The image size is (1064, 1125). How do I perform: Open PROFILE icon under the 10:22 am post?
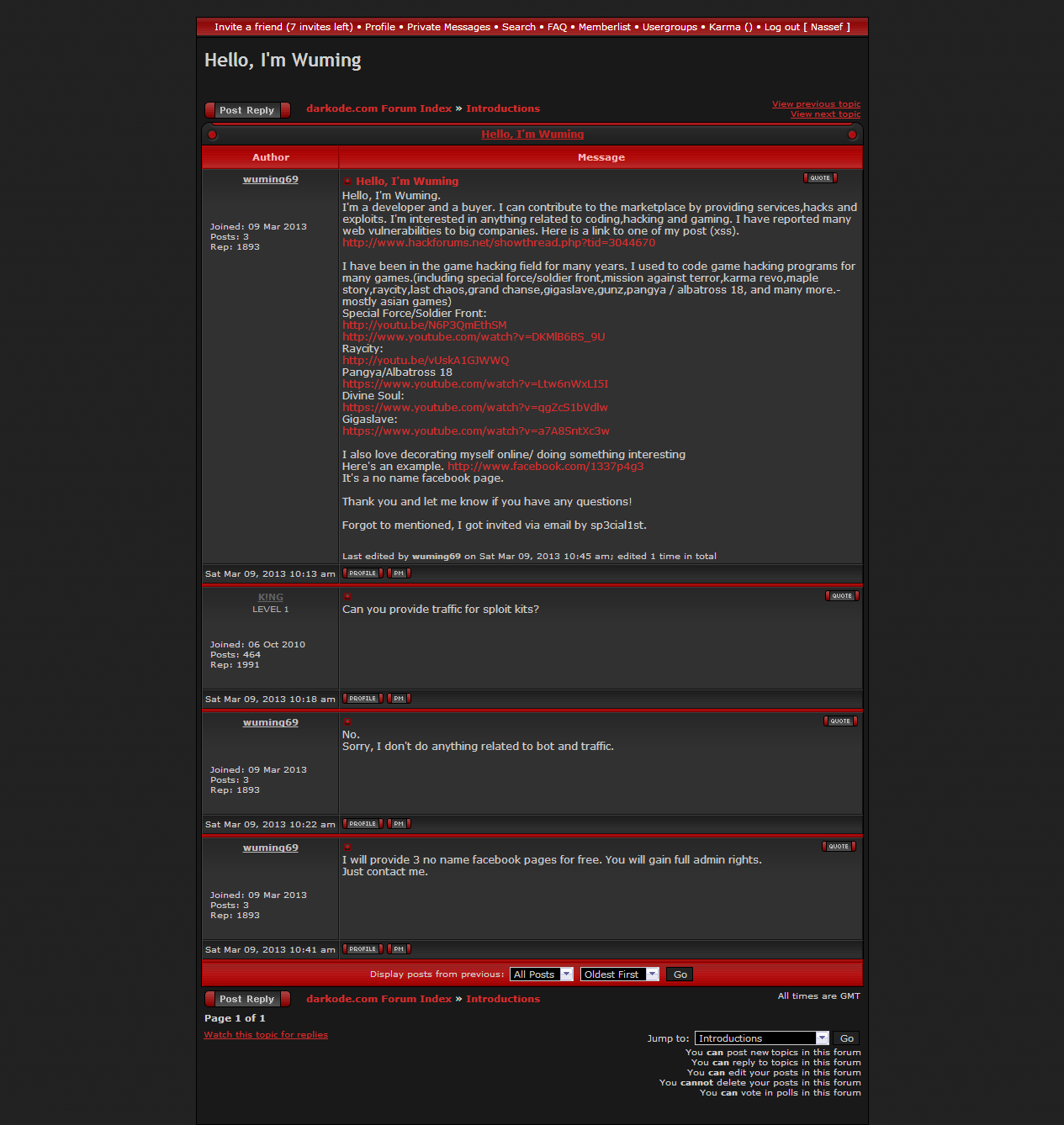pos(363,824)
